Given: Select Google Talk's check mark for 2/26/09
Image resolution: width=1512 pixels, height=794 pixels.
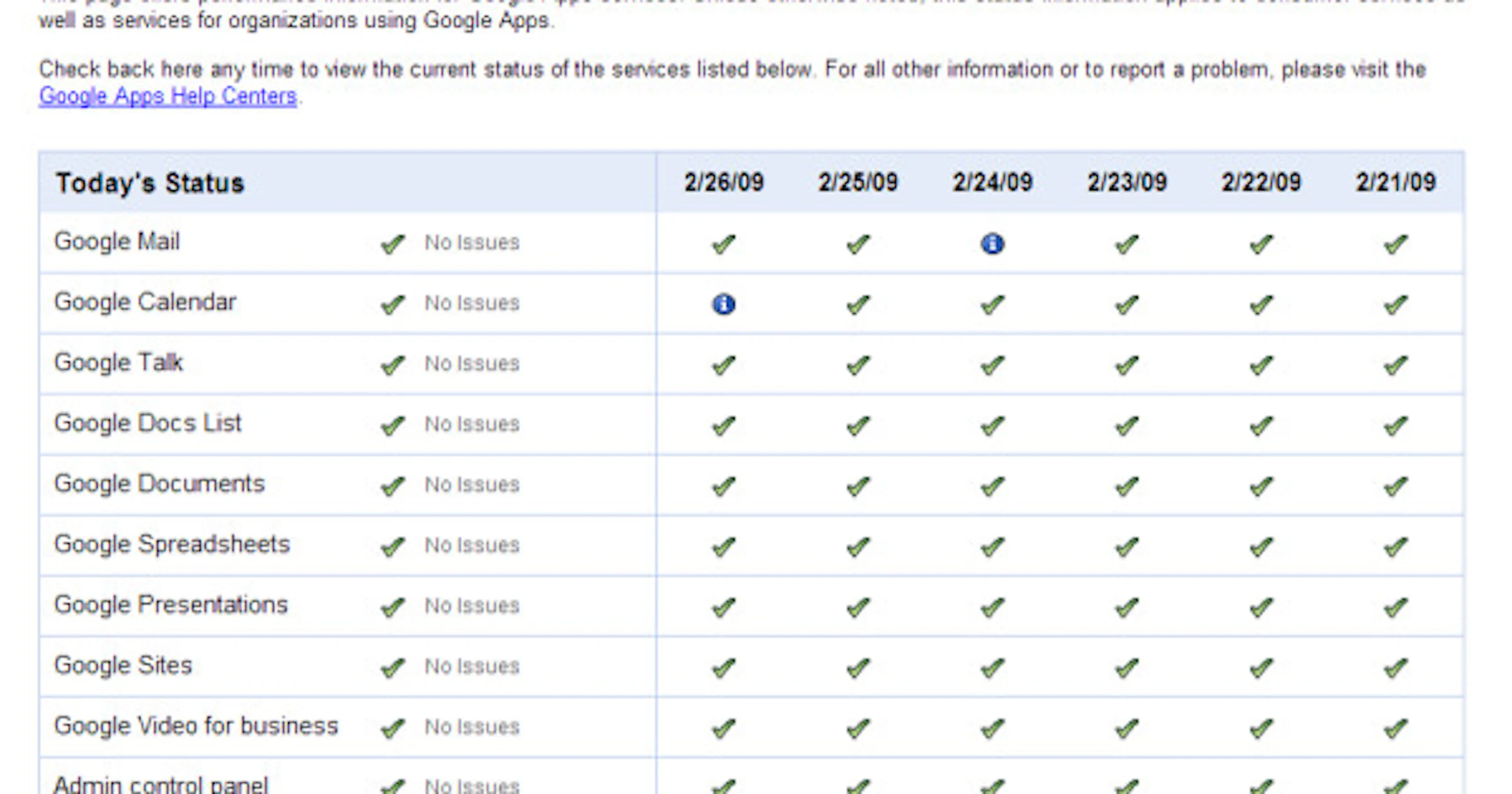Looking at the screenshot, I should 724,364.
